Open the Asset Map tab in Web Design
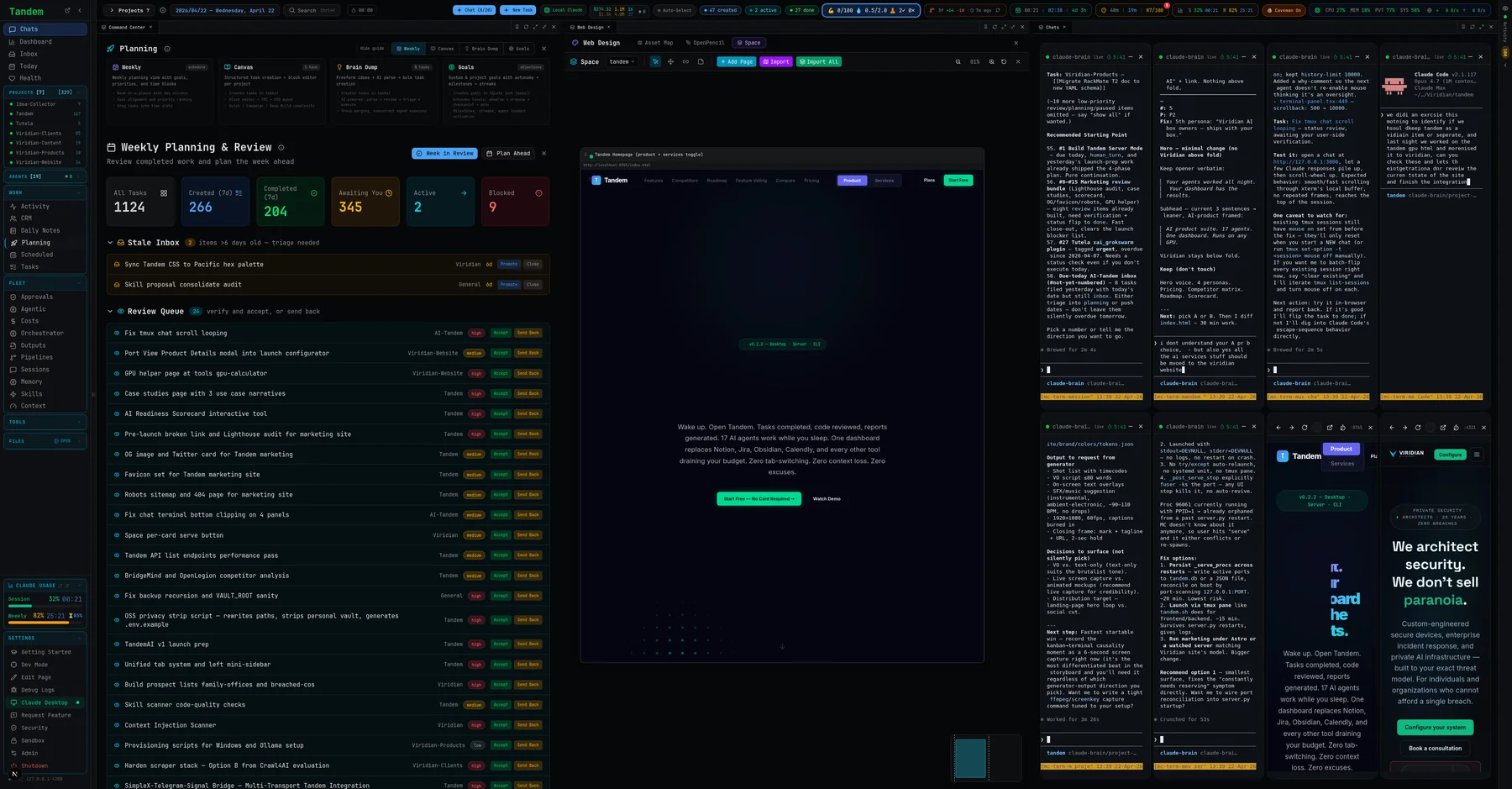This screenshot has width=1512, height=789. click(656, 43)
